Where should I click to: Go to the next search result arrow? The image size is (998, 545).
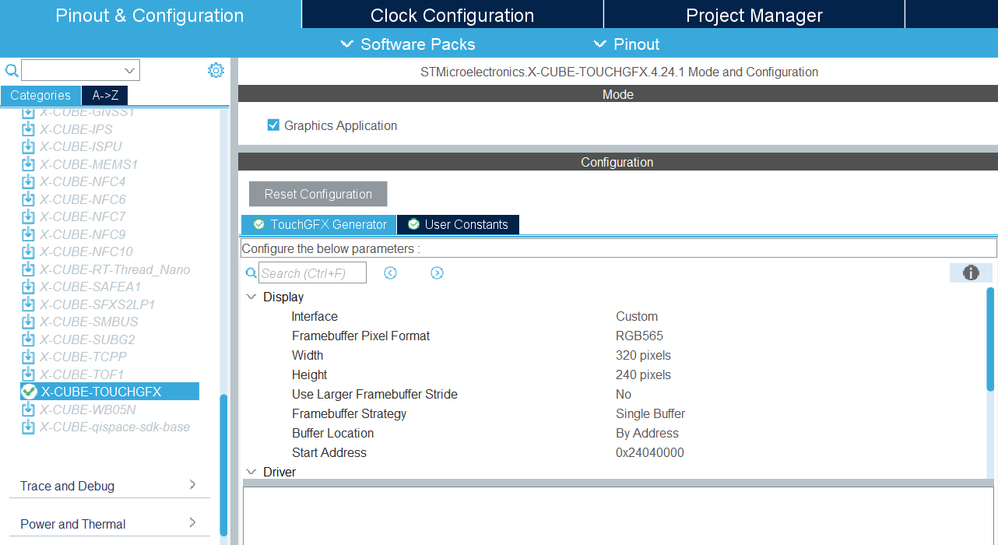point(437,273)
